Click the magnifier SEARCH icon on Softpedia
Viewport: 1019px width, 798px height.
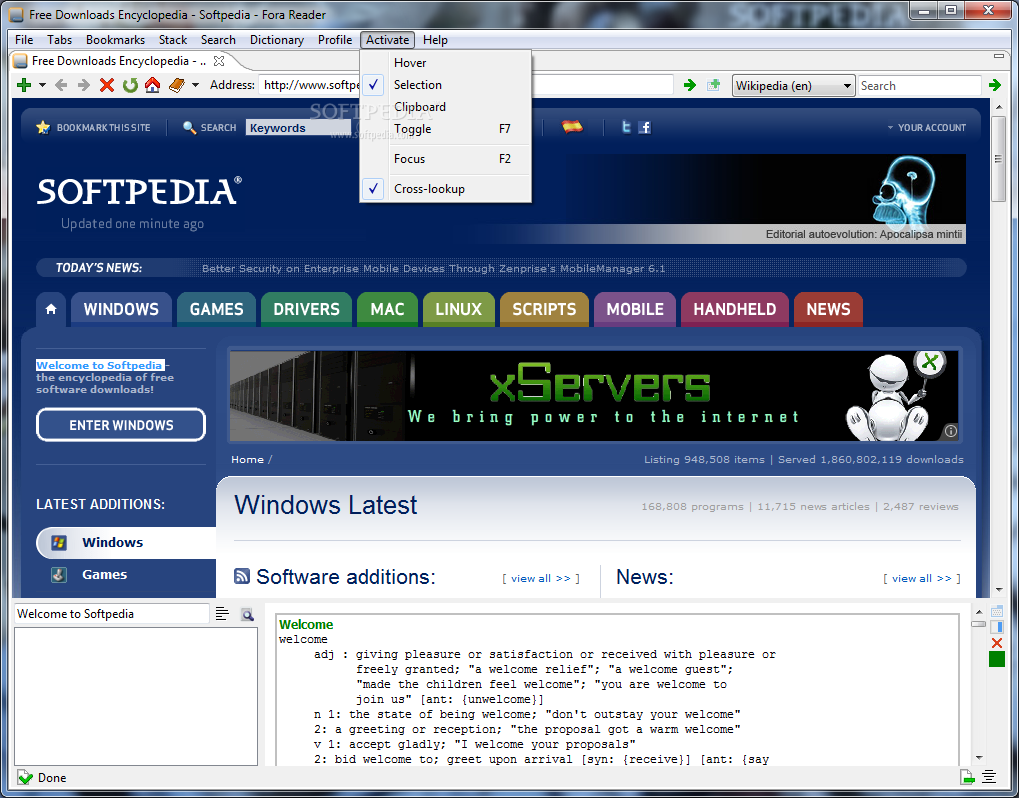click(x=189, y=127)
